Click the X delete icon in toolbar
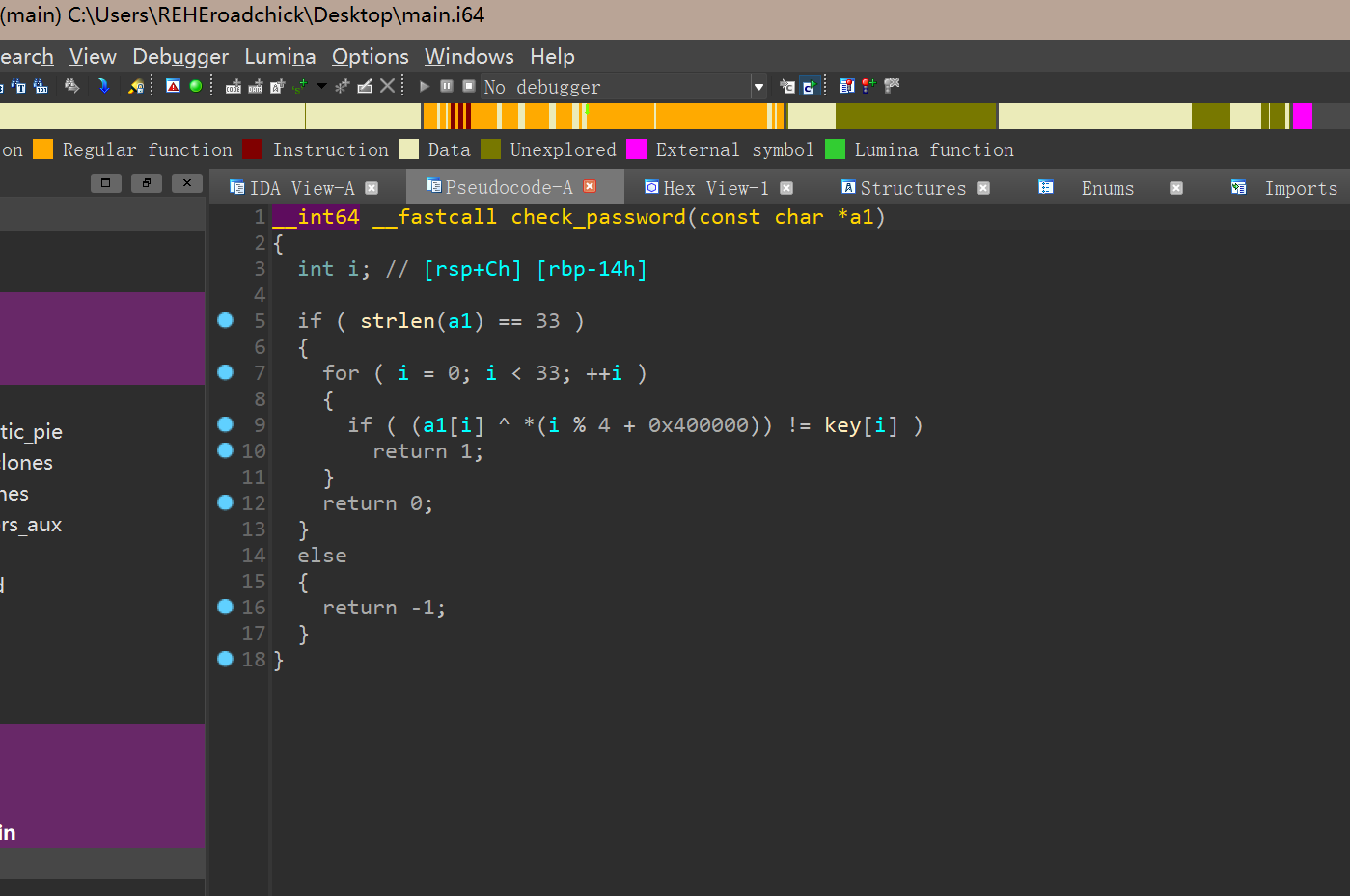The width and height of the screenshot is (1350, 896). click(x=387, y=86)
